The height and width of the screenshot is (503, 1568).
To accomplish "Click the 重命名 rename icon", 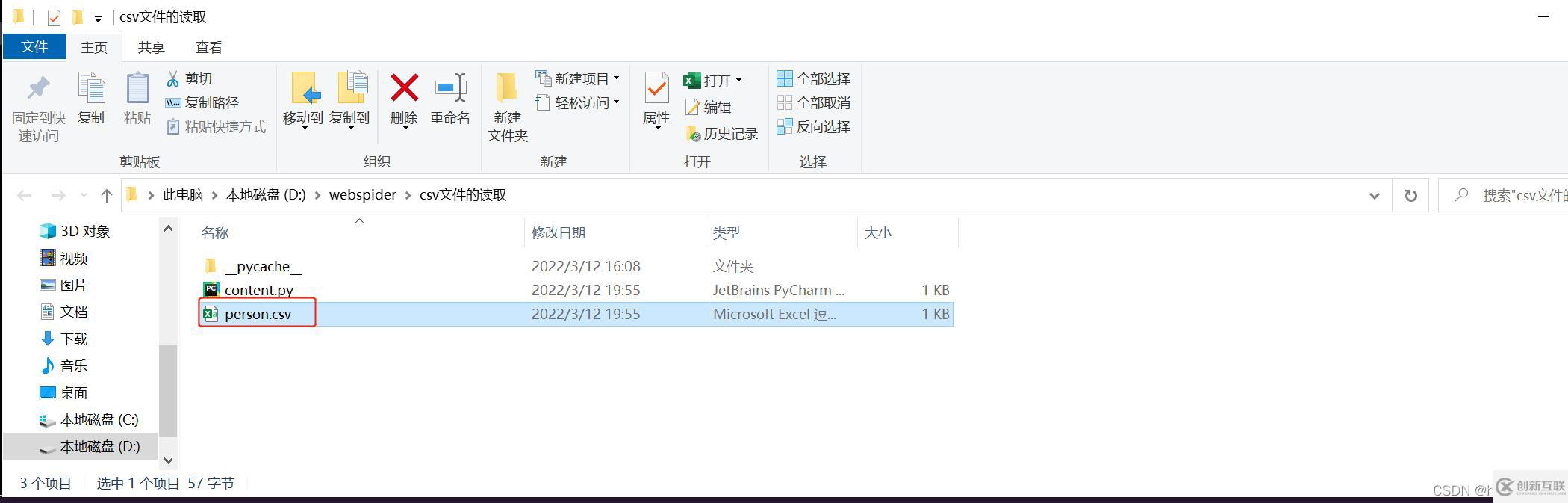I will (450, 88).
